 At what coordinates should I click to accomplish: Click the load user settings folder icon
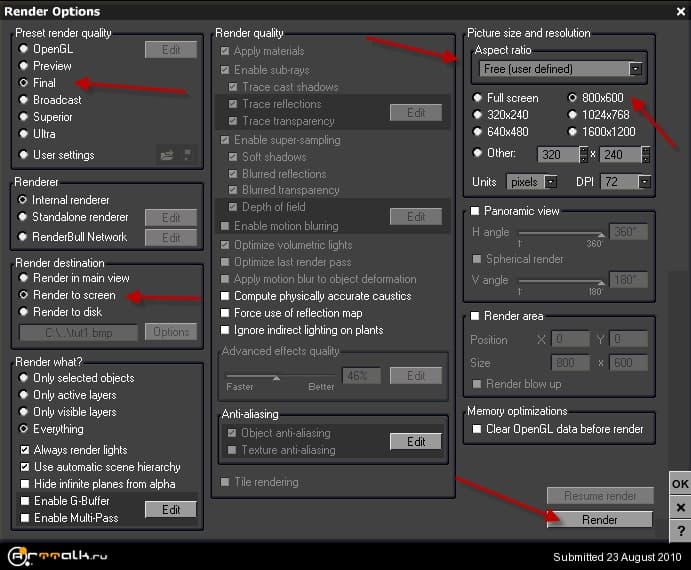point(166,155)
